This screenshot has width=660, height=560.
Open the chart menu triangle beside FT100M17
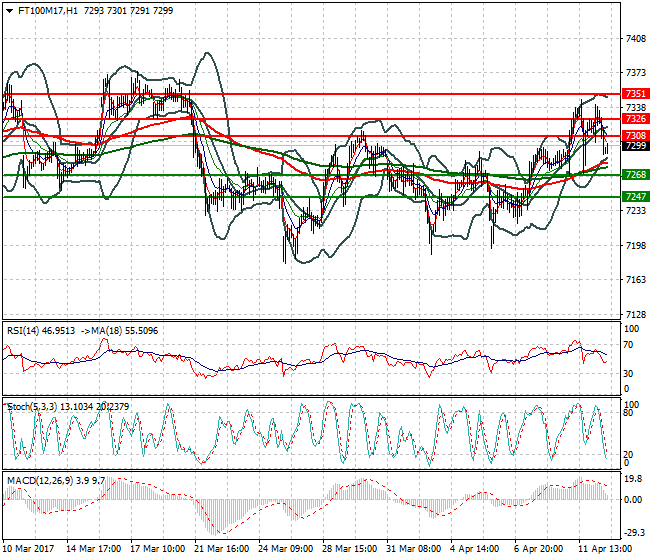[9, 11]
